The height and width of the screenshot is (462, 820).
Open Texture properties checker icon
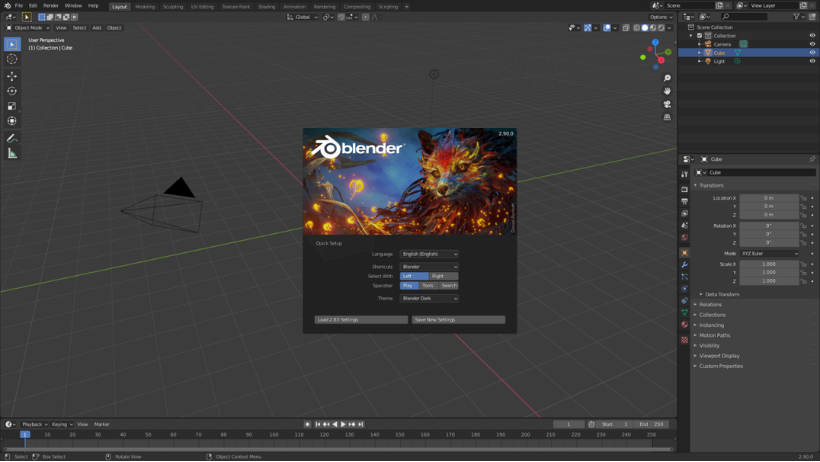(685, 340)
